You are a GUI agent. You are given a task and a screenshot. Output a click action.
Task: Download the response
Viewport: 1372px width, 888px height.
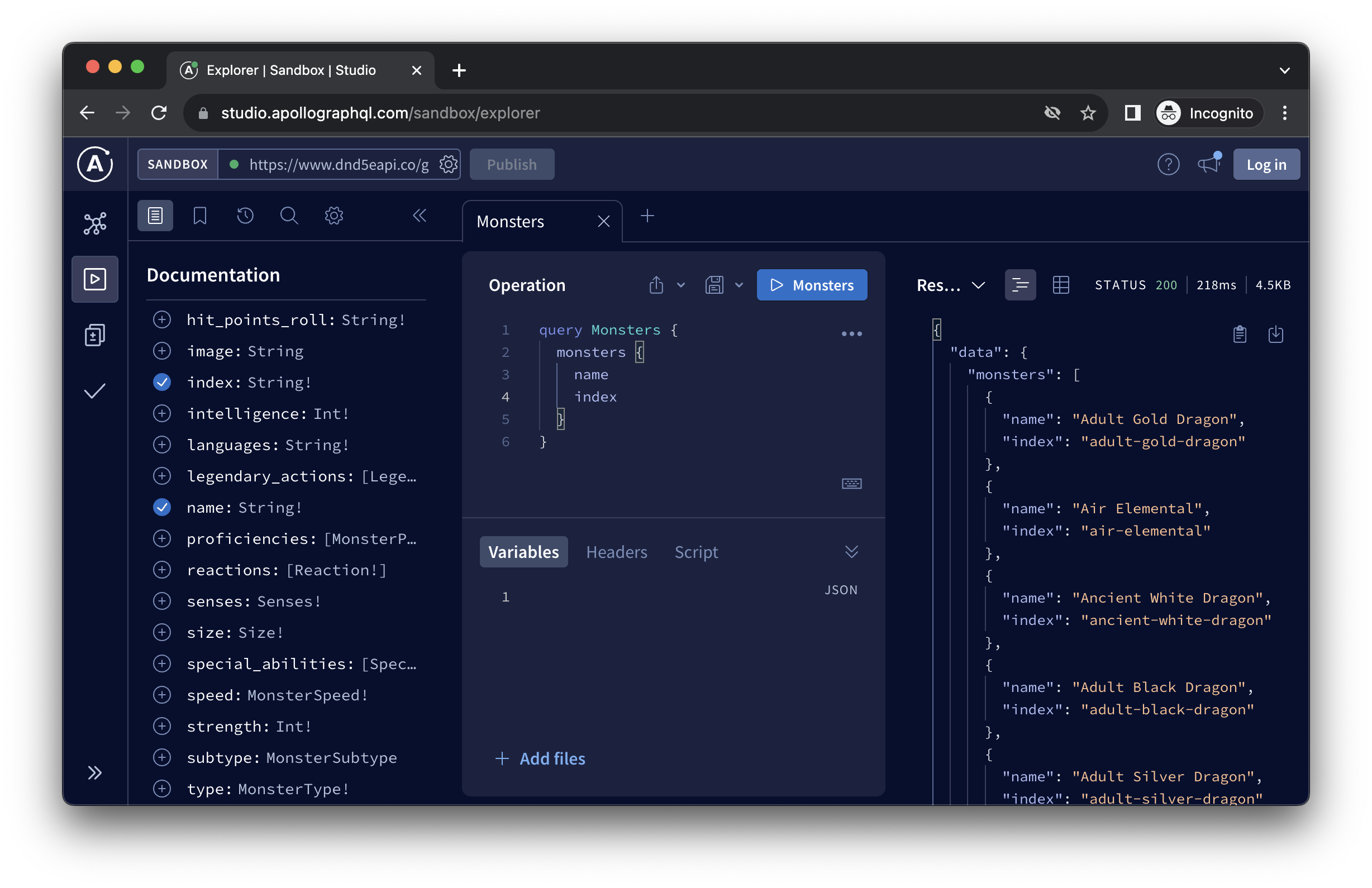pos(1276,334)
